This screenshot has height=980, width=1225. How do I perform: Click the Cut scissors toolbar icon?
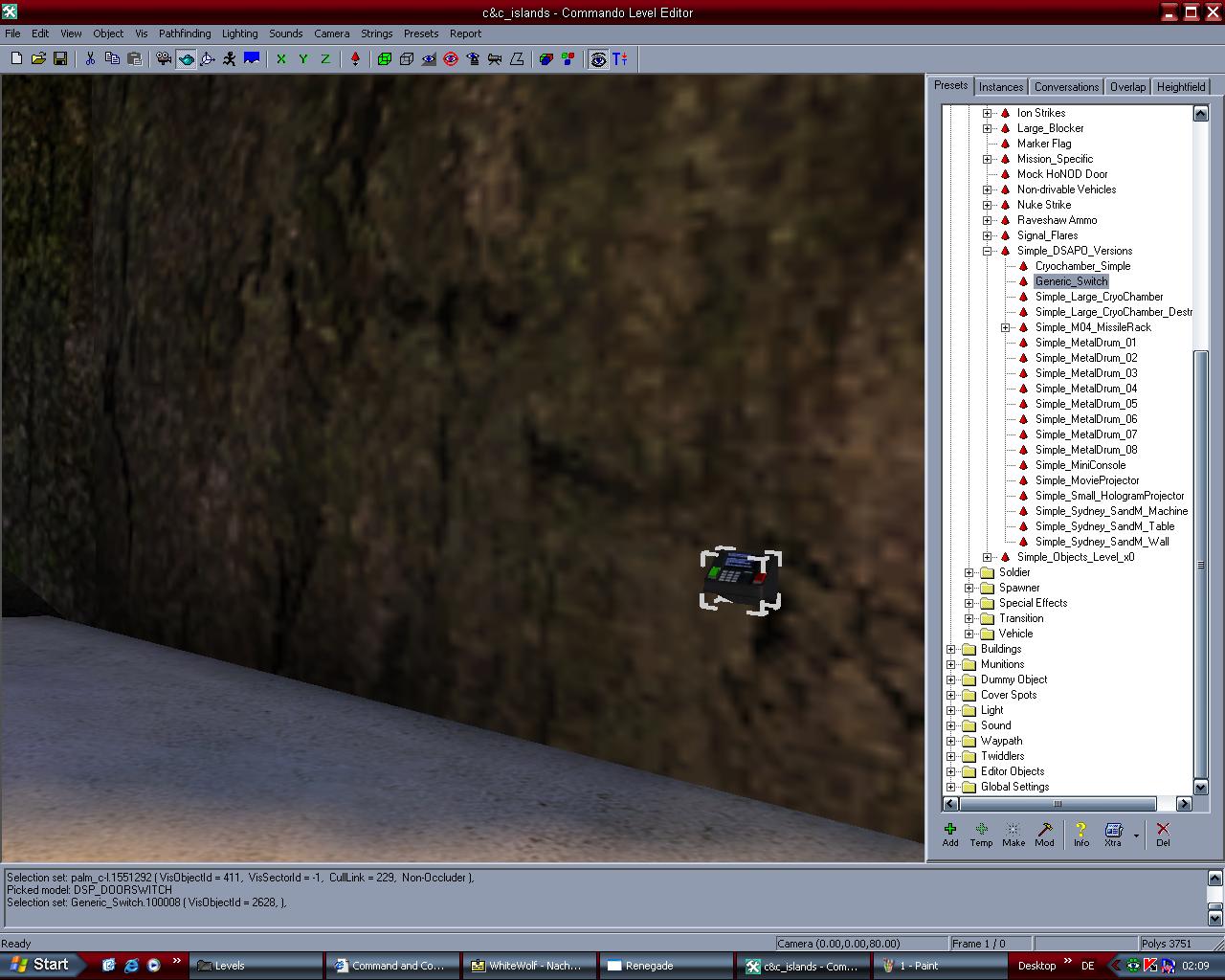tap(90, 59)
